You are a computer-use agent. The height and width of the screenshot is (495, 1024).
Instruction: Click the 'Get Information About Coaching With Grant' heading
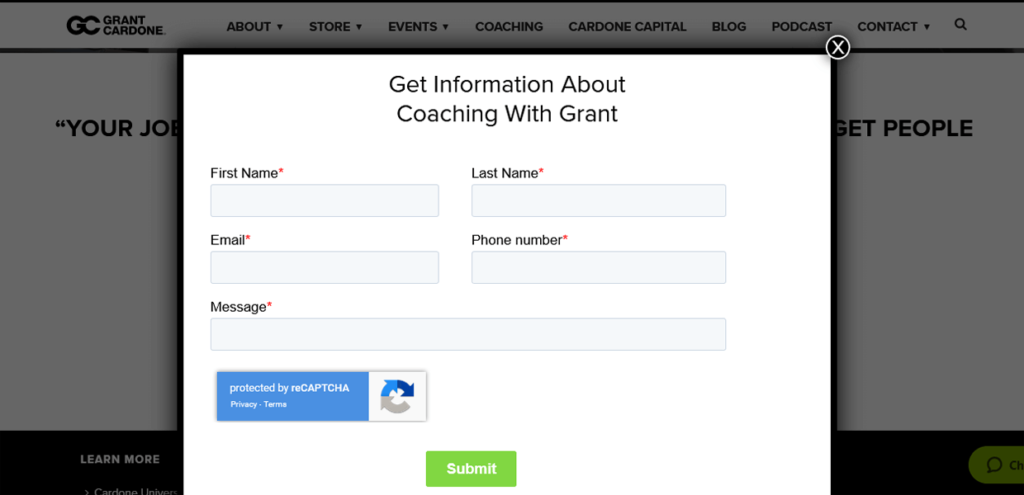pyautogui.click(x=507, y=99)
